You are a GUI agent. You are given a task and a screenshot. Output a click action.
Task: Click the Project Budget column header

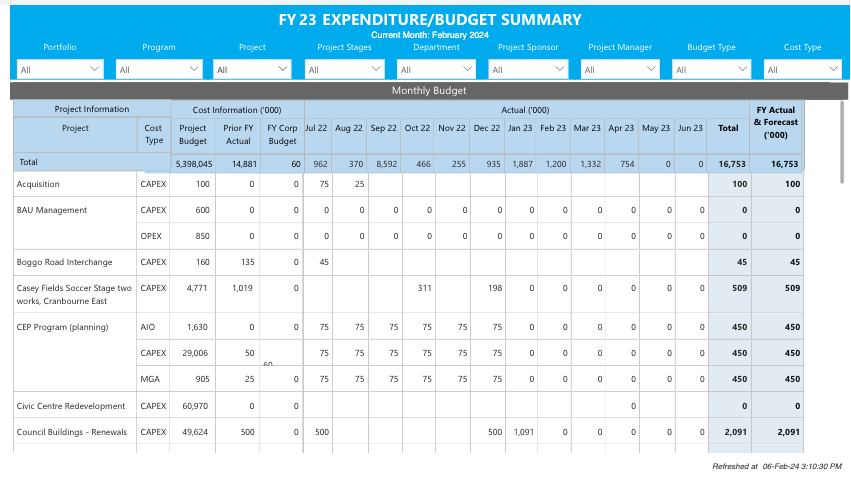tap(193, 134)
